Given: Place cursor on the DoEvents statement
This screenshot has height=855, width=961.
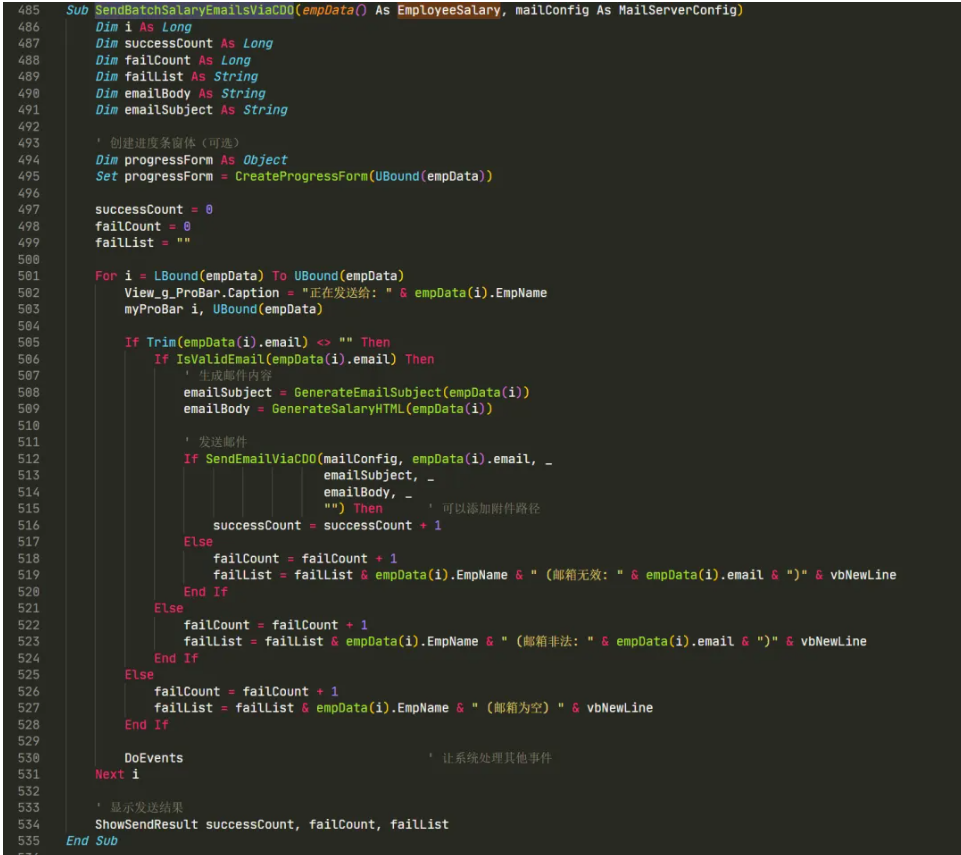Looking at the screenshot, I should tap(154, 758).
